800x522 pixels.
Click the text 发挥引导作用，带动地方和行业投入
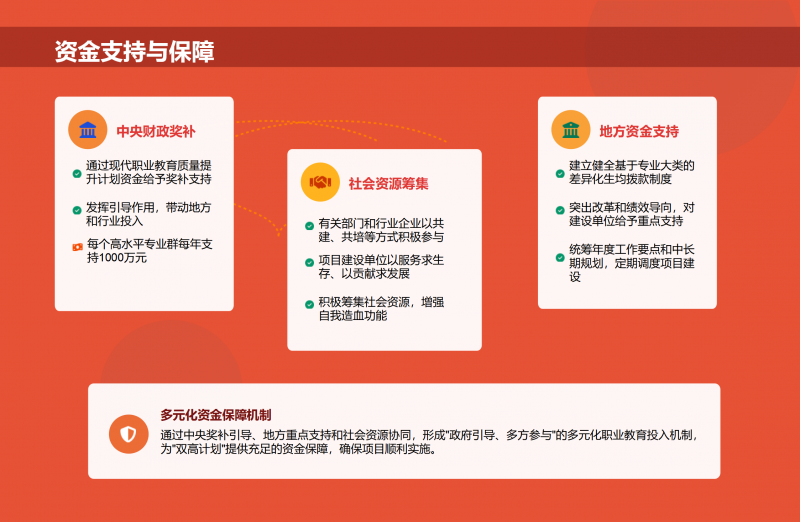(x=148, y=214)
